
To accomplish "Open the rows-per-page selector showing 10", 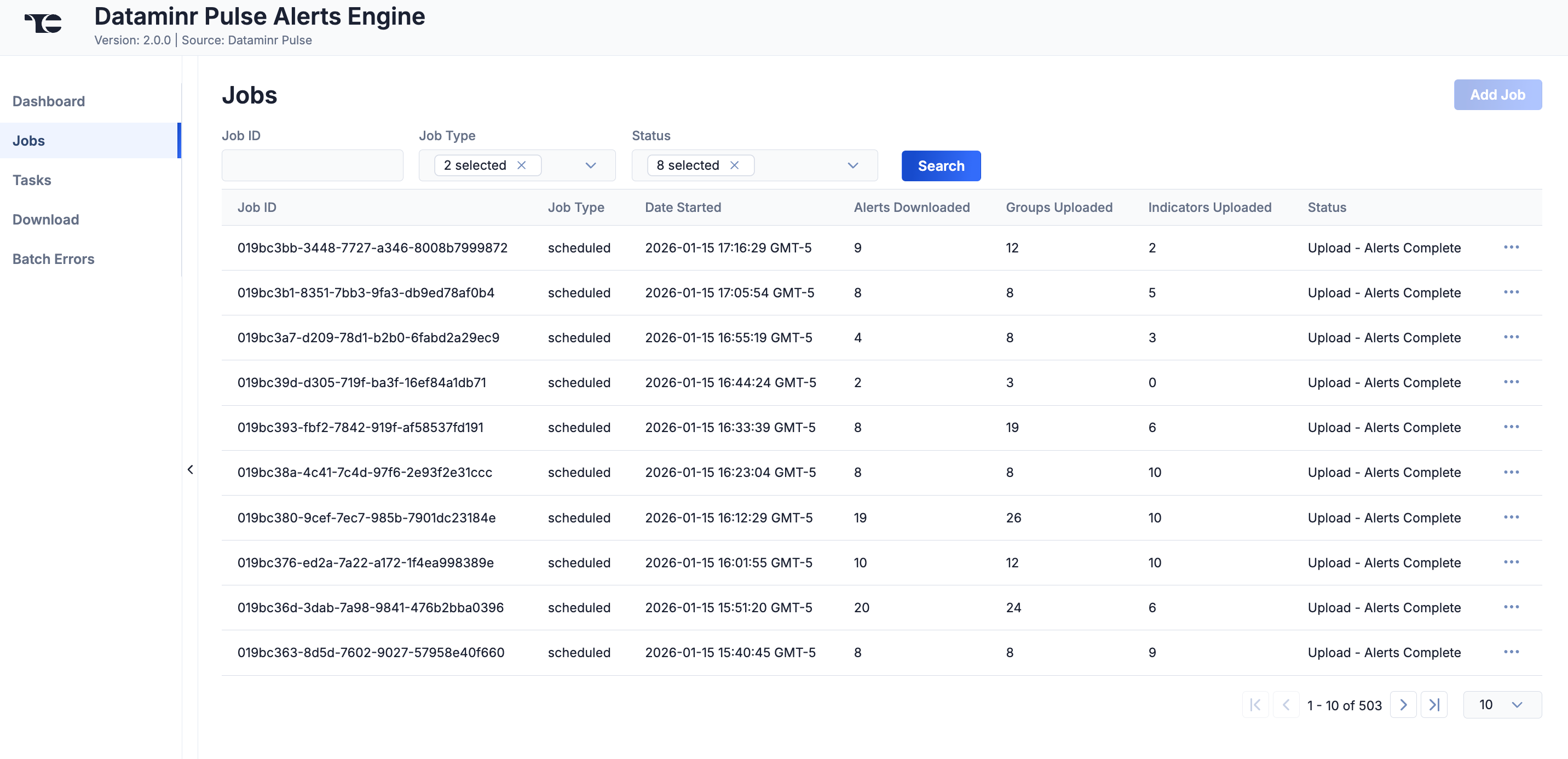I will [1502, 704].
